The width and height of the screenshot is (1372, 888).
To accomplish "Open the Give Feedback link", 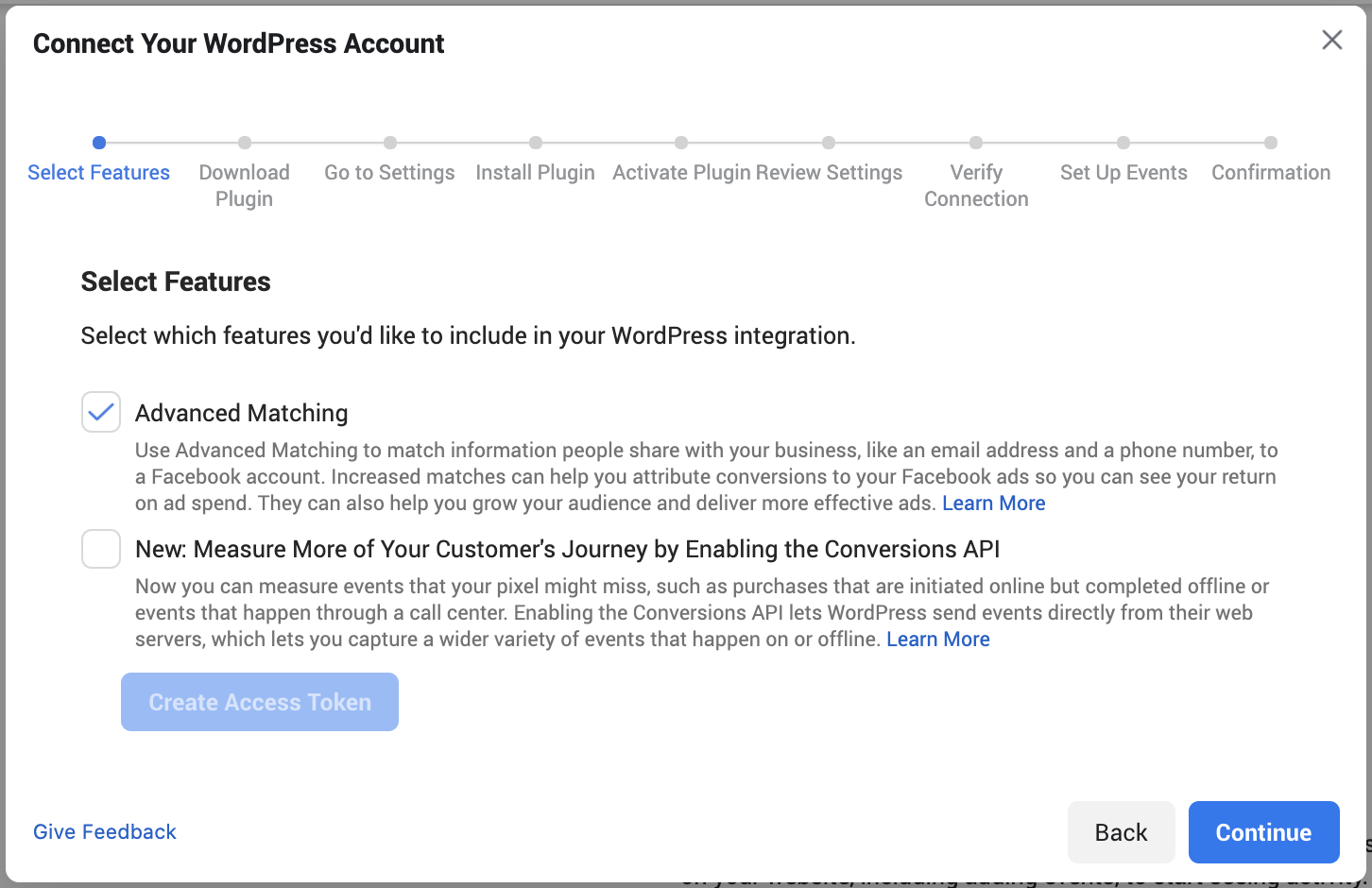I will (x=105, y=831).
